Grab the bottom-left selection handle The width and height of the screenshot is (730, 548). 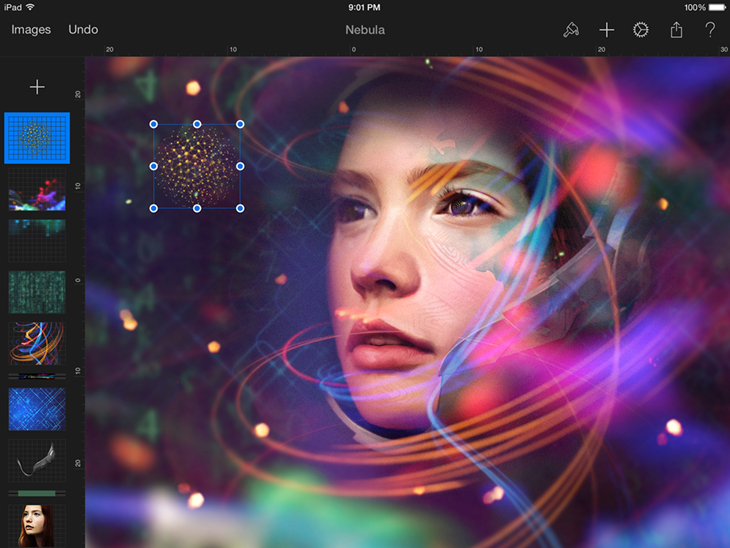154,208
